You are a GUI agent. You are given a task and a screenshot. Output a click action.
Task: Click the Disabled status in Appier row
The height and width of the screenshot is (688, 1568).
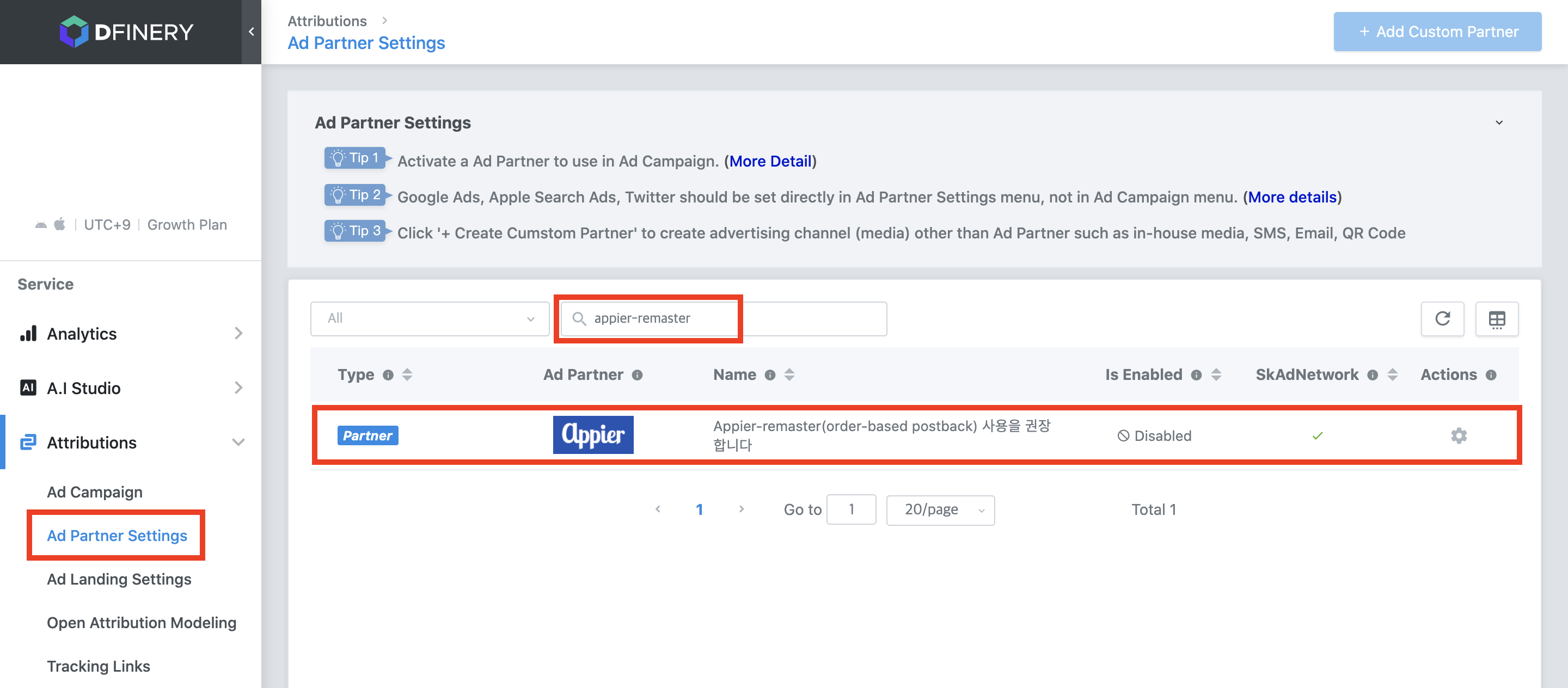click(1154, 435)
